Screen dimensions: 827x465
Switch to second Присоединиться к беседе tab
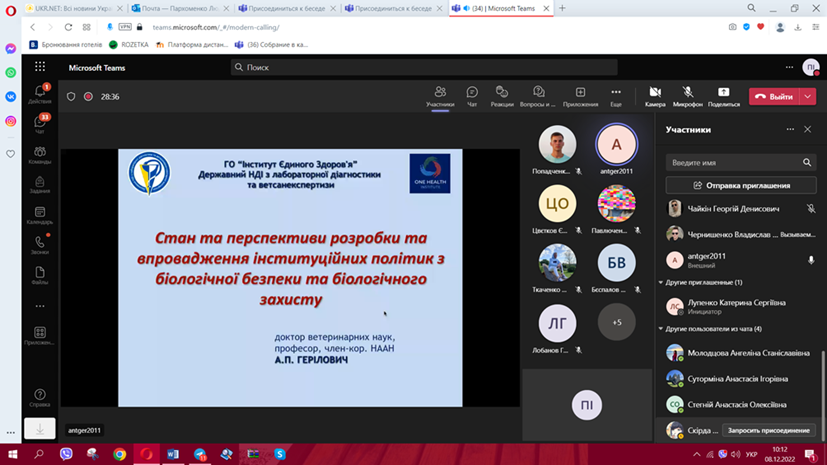[x=393, y=8]
